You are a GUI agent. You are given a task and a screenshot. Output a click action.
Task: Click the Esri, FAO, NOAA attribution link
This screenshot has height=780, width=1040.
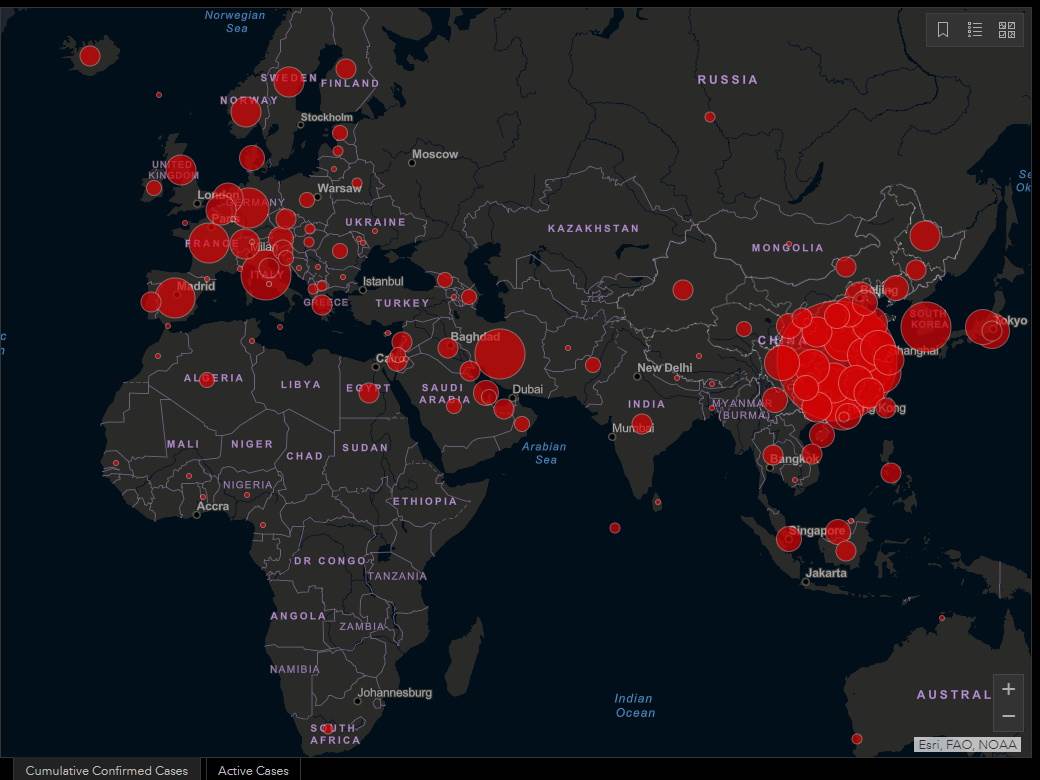(x=966, y=743)
